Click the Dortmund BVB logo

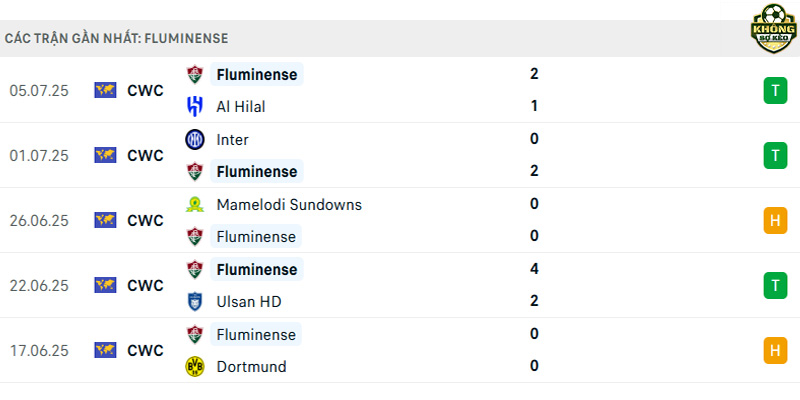[195, 366]
